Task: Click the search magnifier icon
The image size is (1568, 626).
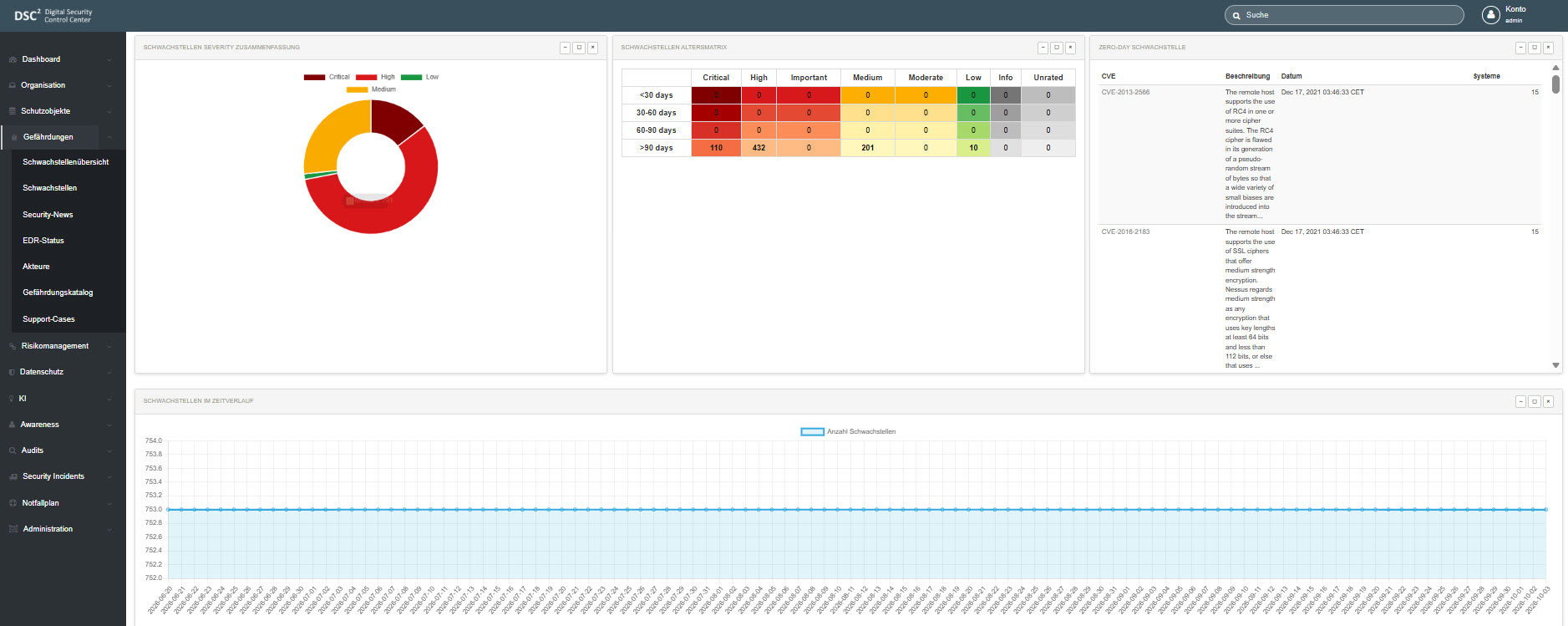Action: point(1236,16)
